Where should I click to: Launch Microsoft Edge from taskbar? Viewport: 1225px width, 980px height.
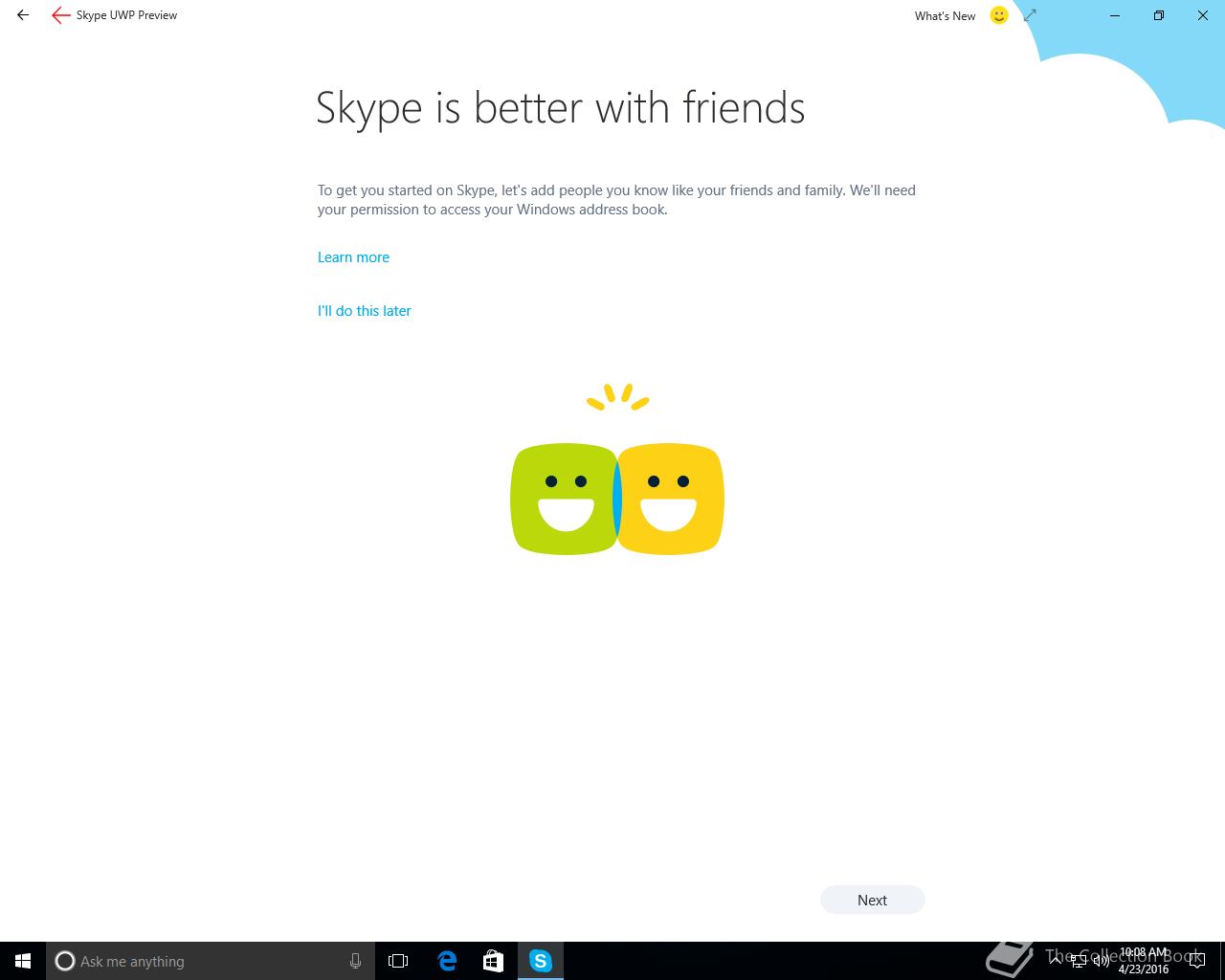[x=447, y=961]
